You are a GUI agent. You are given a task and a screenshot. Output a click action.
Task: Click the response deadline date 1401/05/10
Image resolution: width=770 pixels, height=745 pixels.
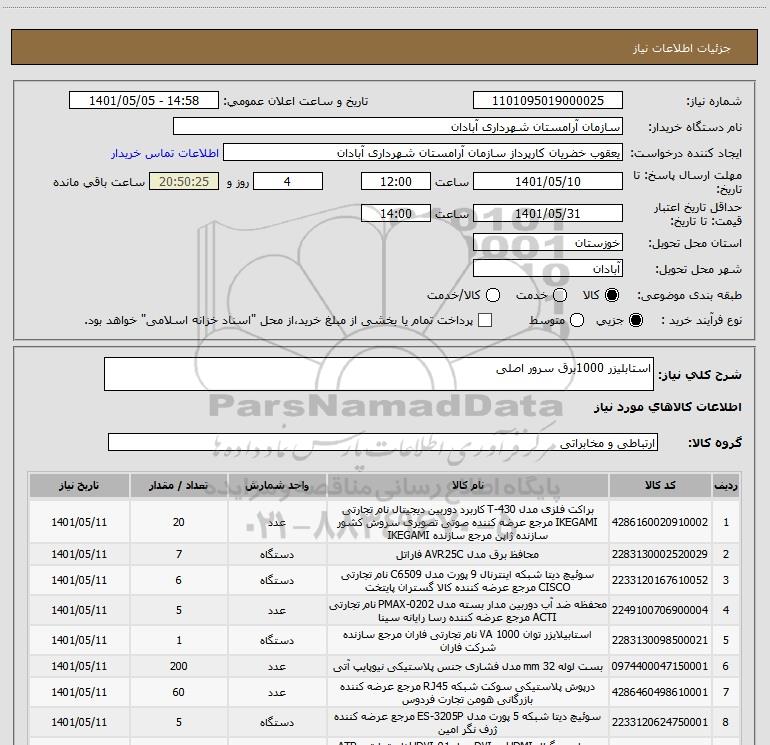(x=548, y=181)
